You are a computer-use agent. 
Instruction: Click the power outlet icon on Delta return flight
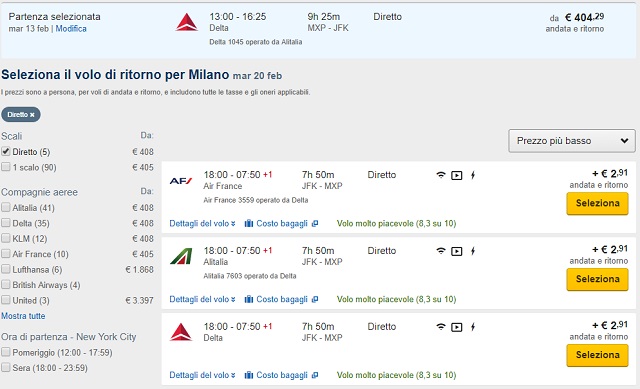coord(473,327)
